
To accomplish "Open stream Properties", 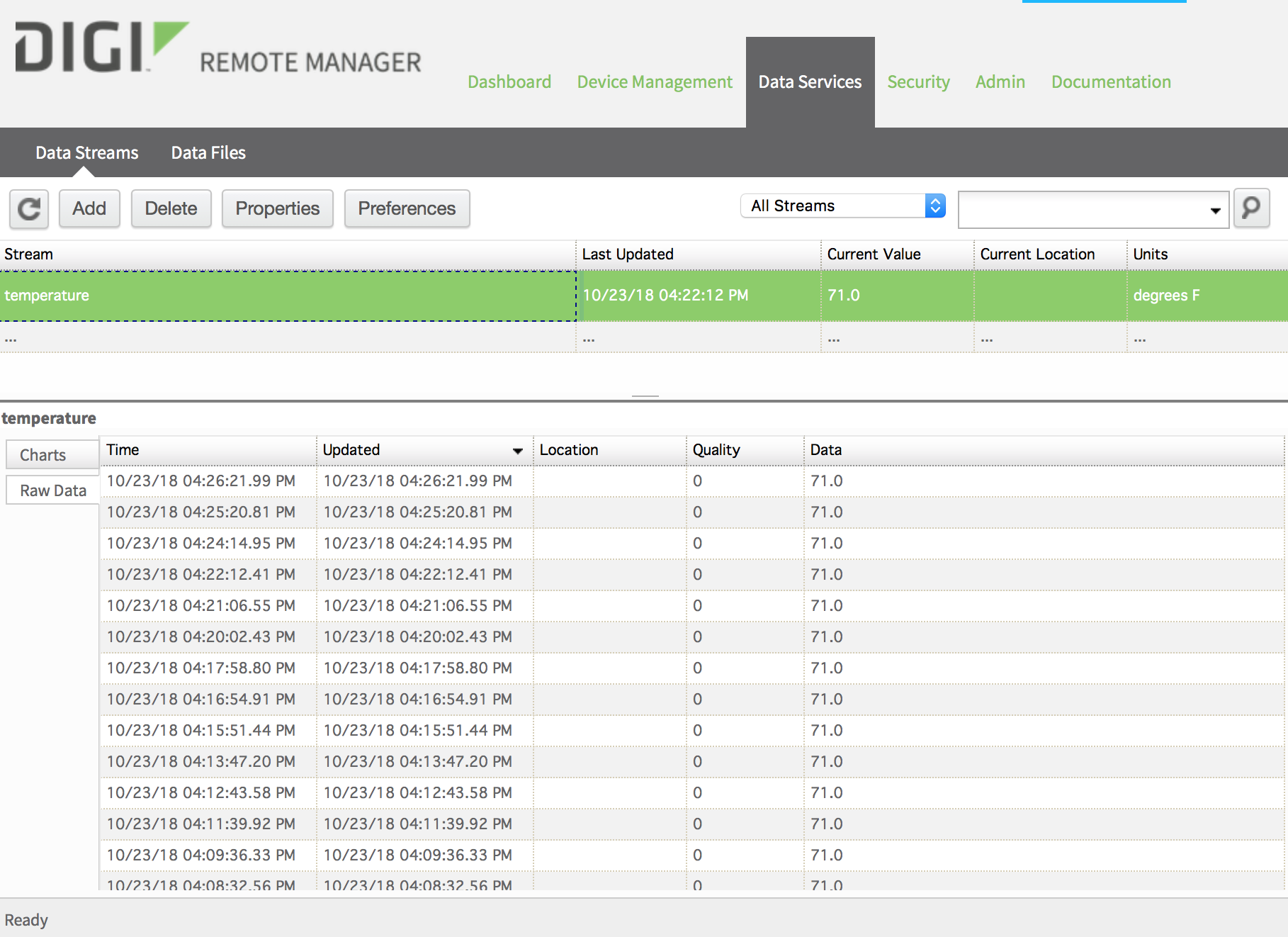I will (277, 208).
